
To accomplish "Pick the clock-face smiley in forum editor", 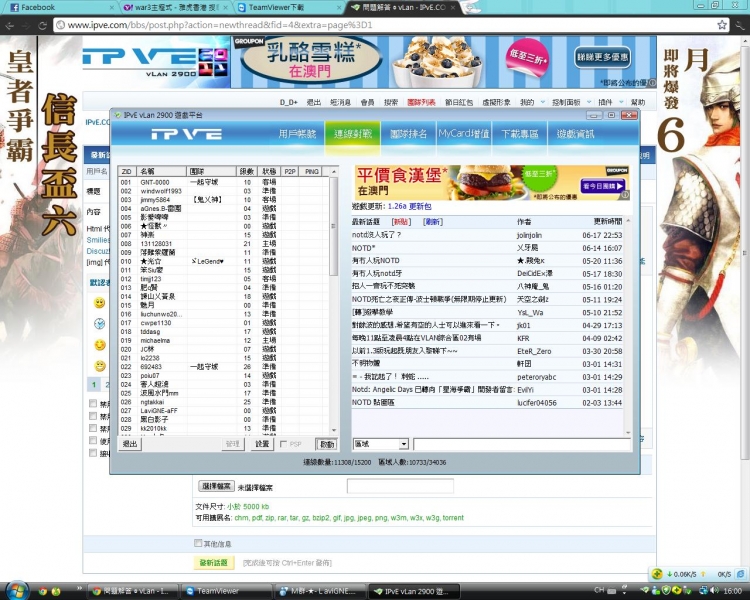I will tap(99, 324).
